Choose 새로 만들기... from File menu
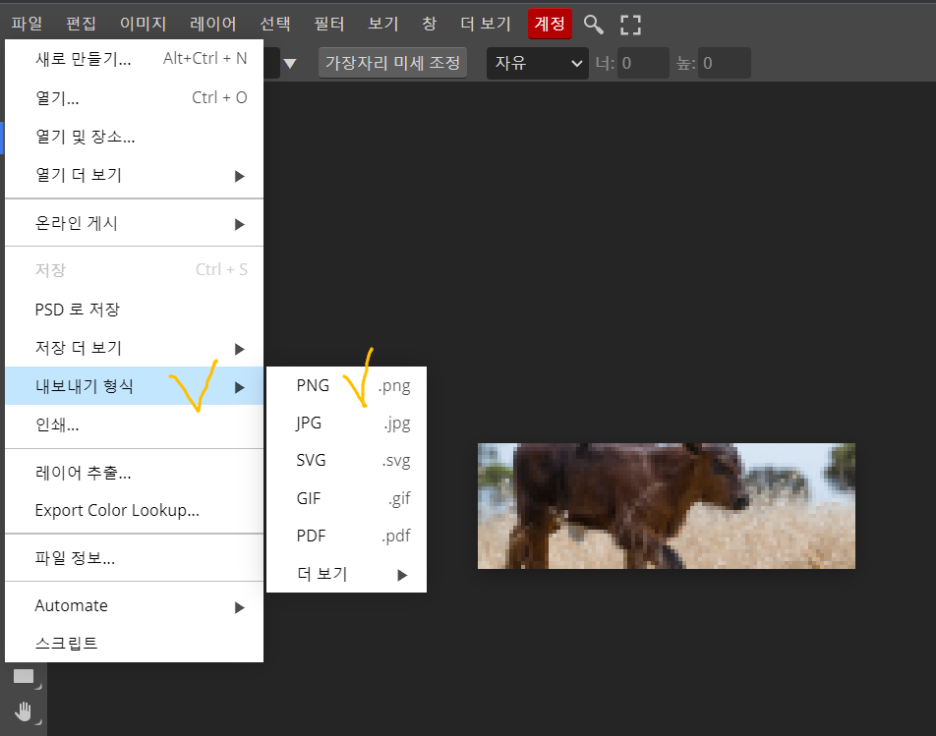936x736 pixels. click(x=134, y=58)
